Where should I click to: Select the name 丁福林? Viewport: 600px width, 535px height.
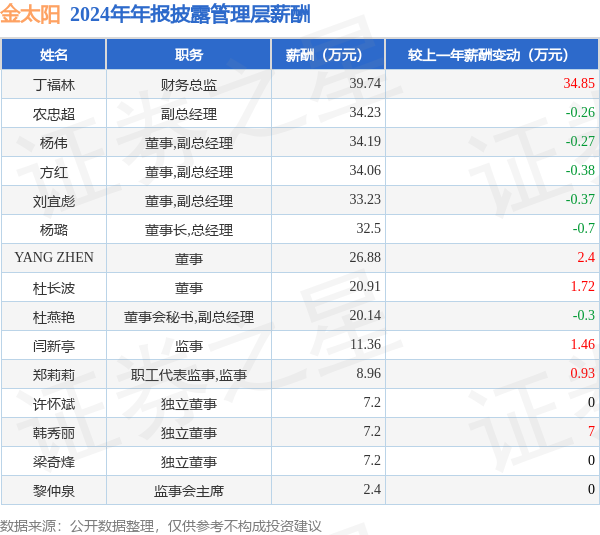[x=54, y=85]
